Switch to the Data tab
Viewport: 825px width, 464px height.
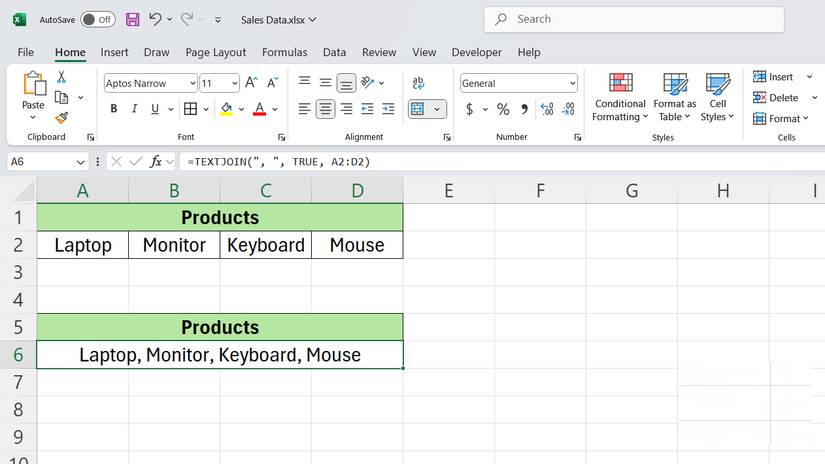335,52
